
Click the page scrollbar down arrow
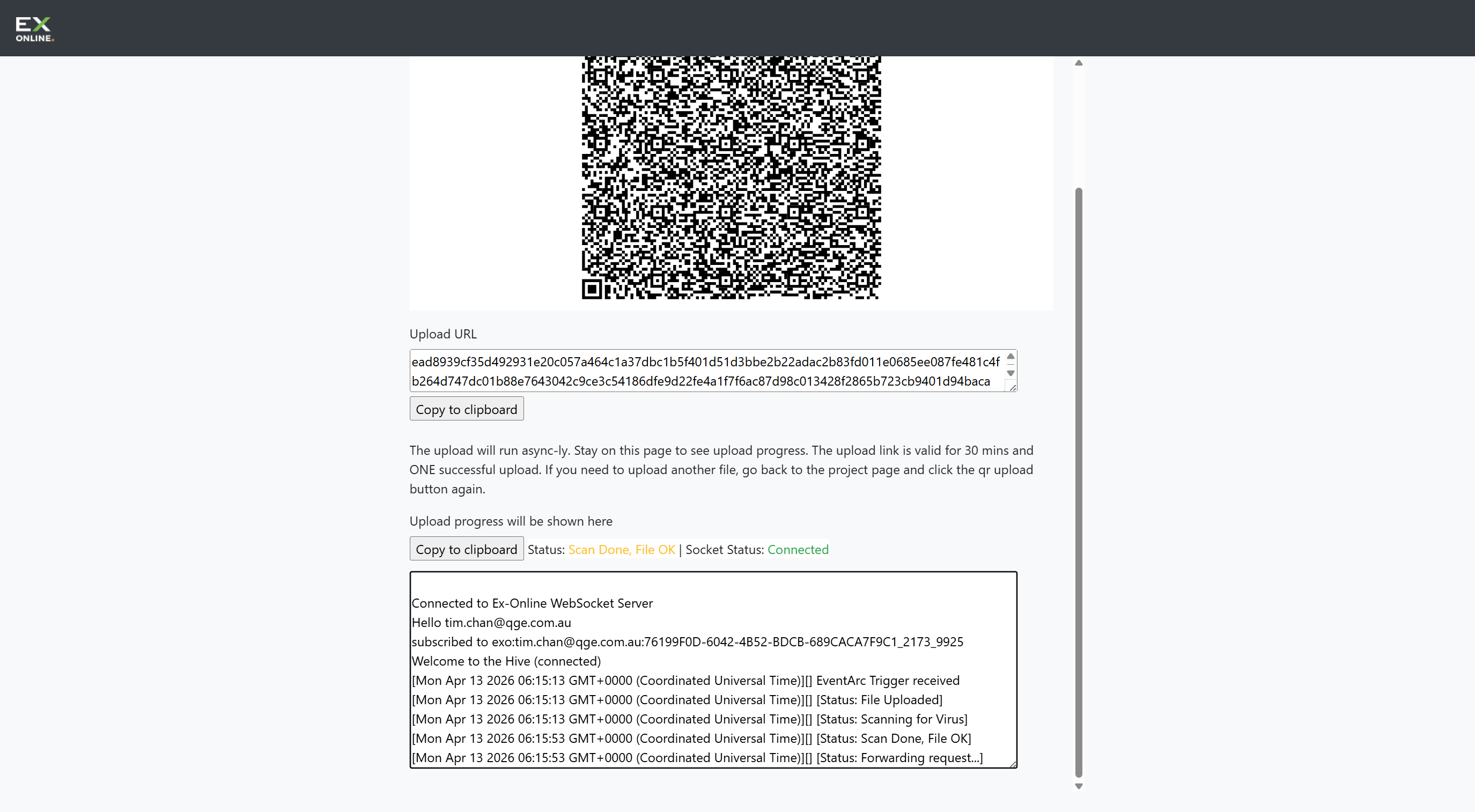click(1079, 786)
